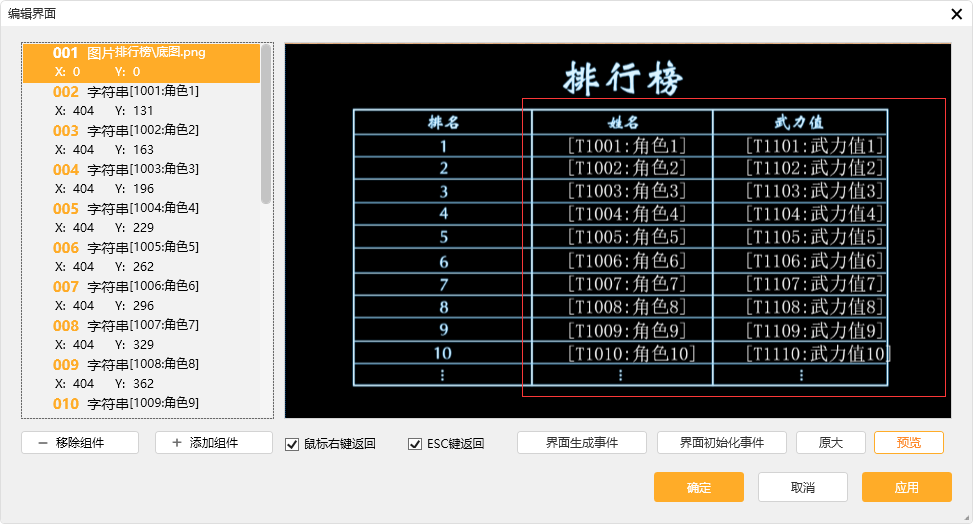Toggle the 鼠标右键返回 checkbox

click(x=292, y=444)
